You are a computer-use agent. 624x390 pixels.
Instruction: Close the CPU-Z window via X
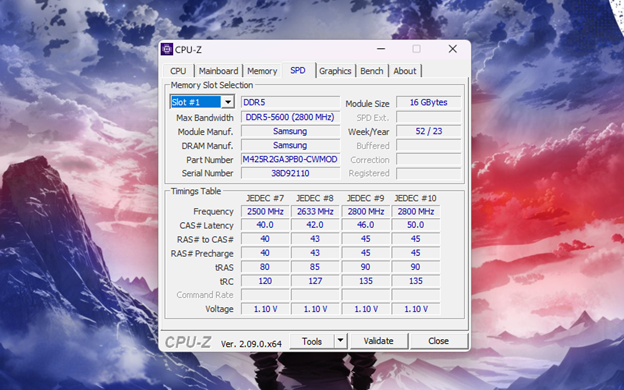point(452,49)
